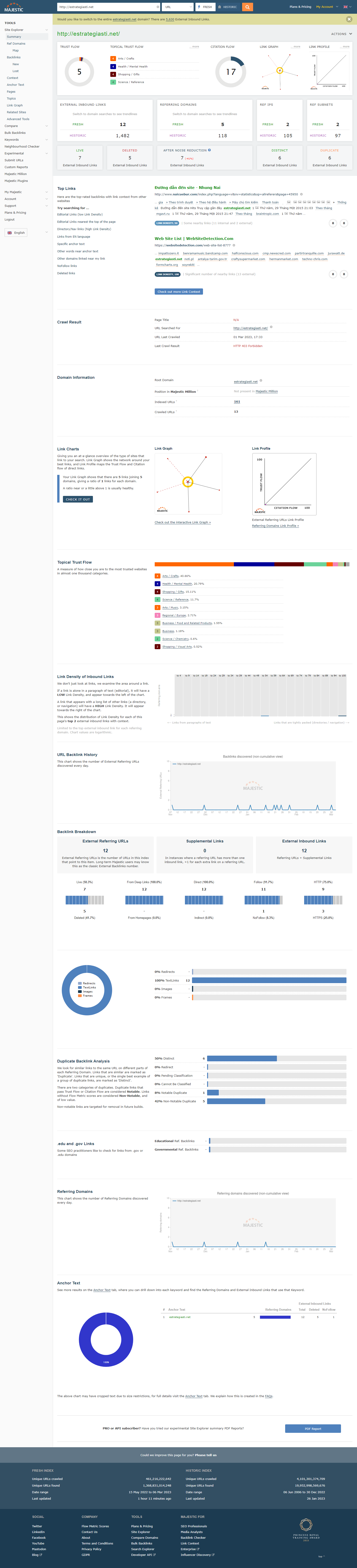
Task: Open Check out the interactive Link Graph link
Action: (183, 522)
